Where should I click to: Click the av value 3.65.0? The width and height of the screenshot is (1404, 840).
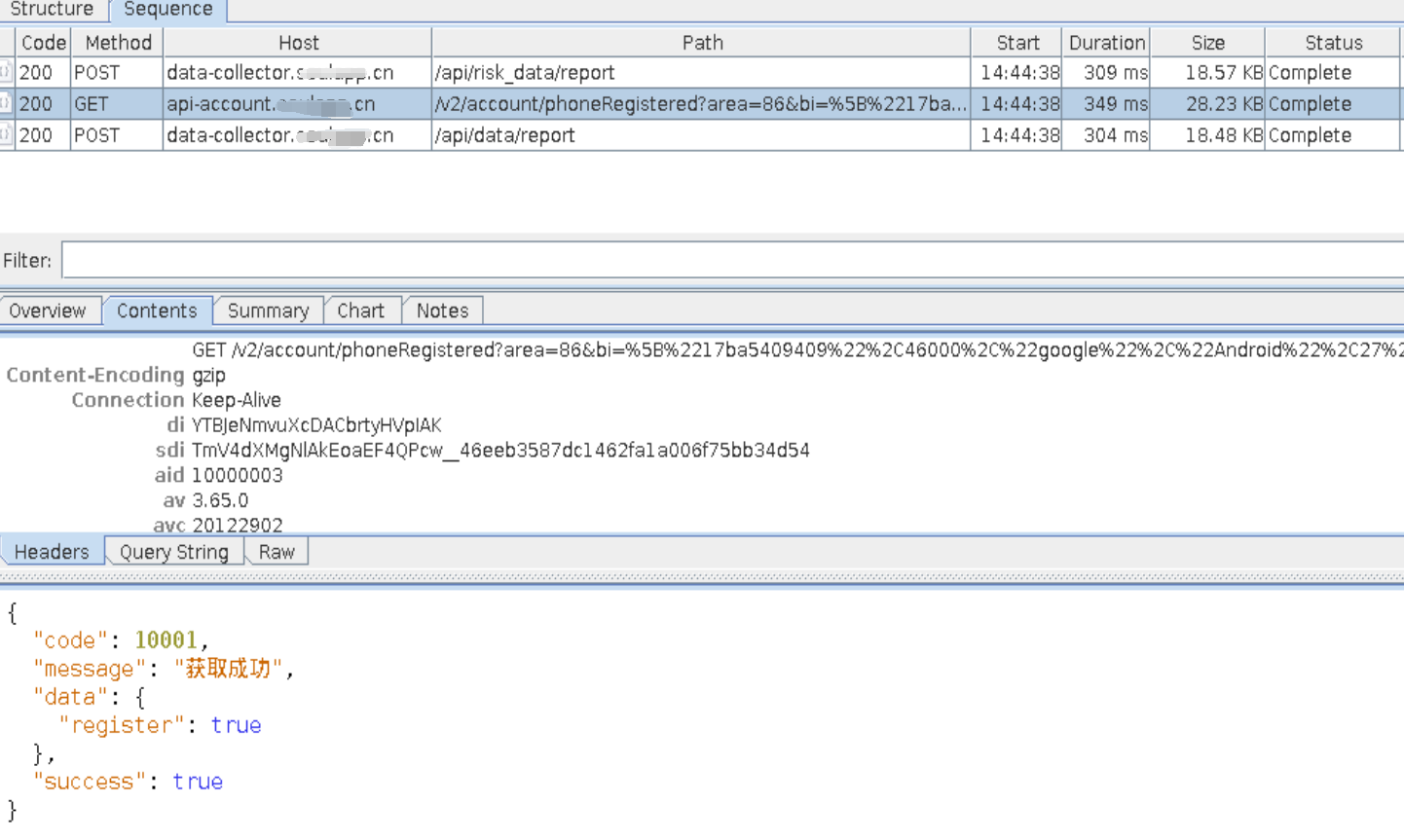(x=220, y=500)
